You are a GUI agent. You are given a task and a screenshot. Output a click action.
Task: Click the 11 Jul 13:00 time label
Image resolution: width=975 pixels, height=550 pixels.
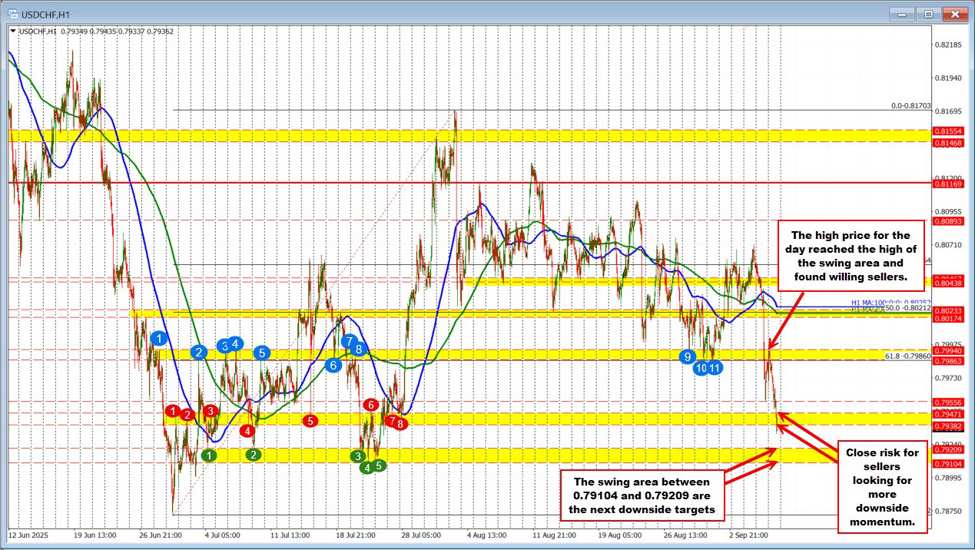click(290, 534)
